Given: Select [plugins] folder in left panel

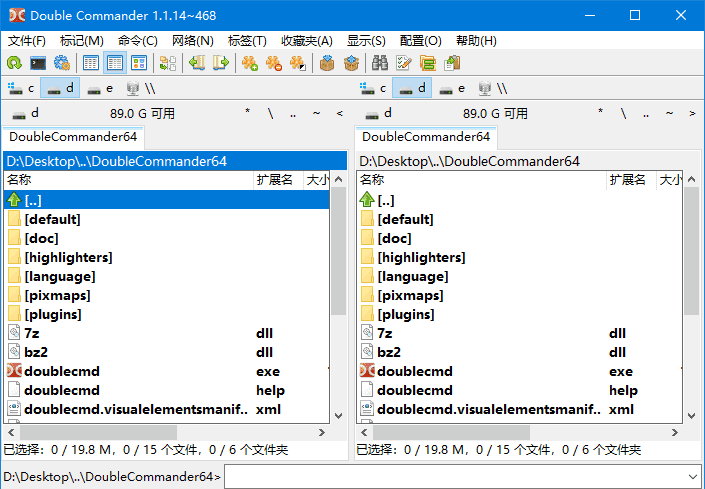Looking at the screenshot, I should click(166, 314).
